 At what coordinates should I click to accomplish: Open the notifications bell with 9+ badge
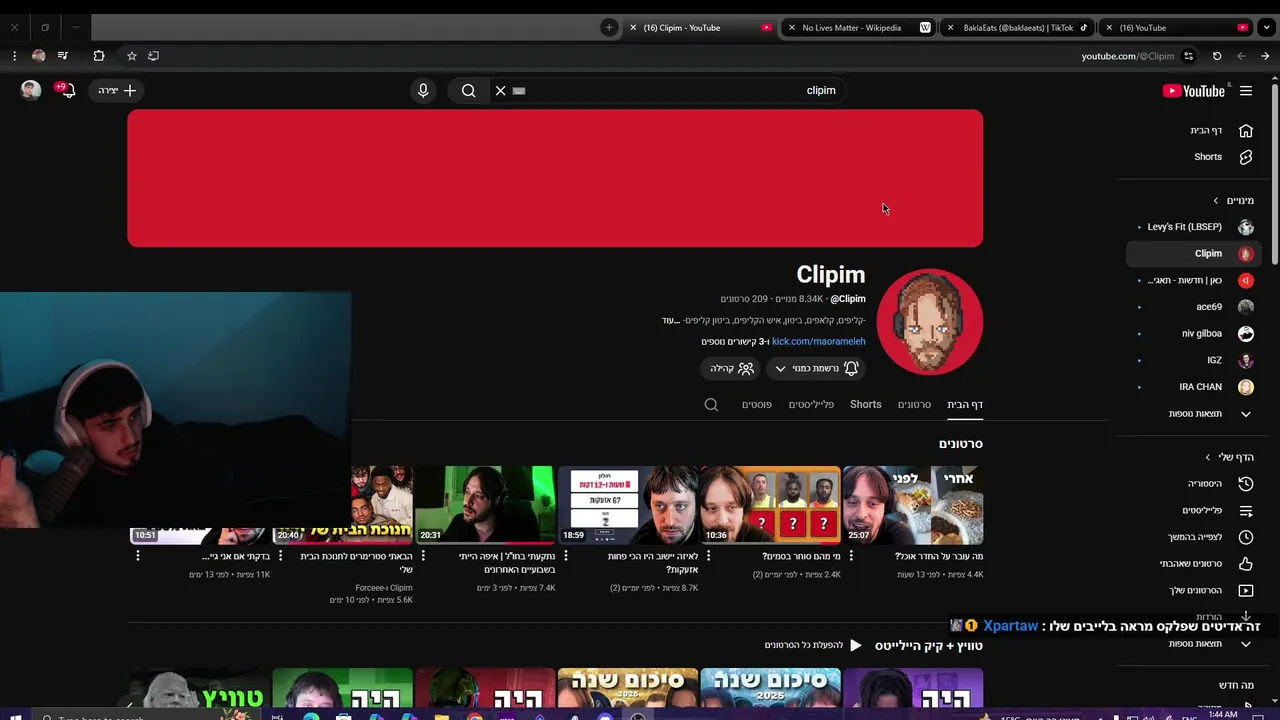(67, 90)
